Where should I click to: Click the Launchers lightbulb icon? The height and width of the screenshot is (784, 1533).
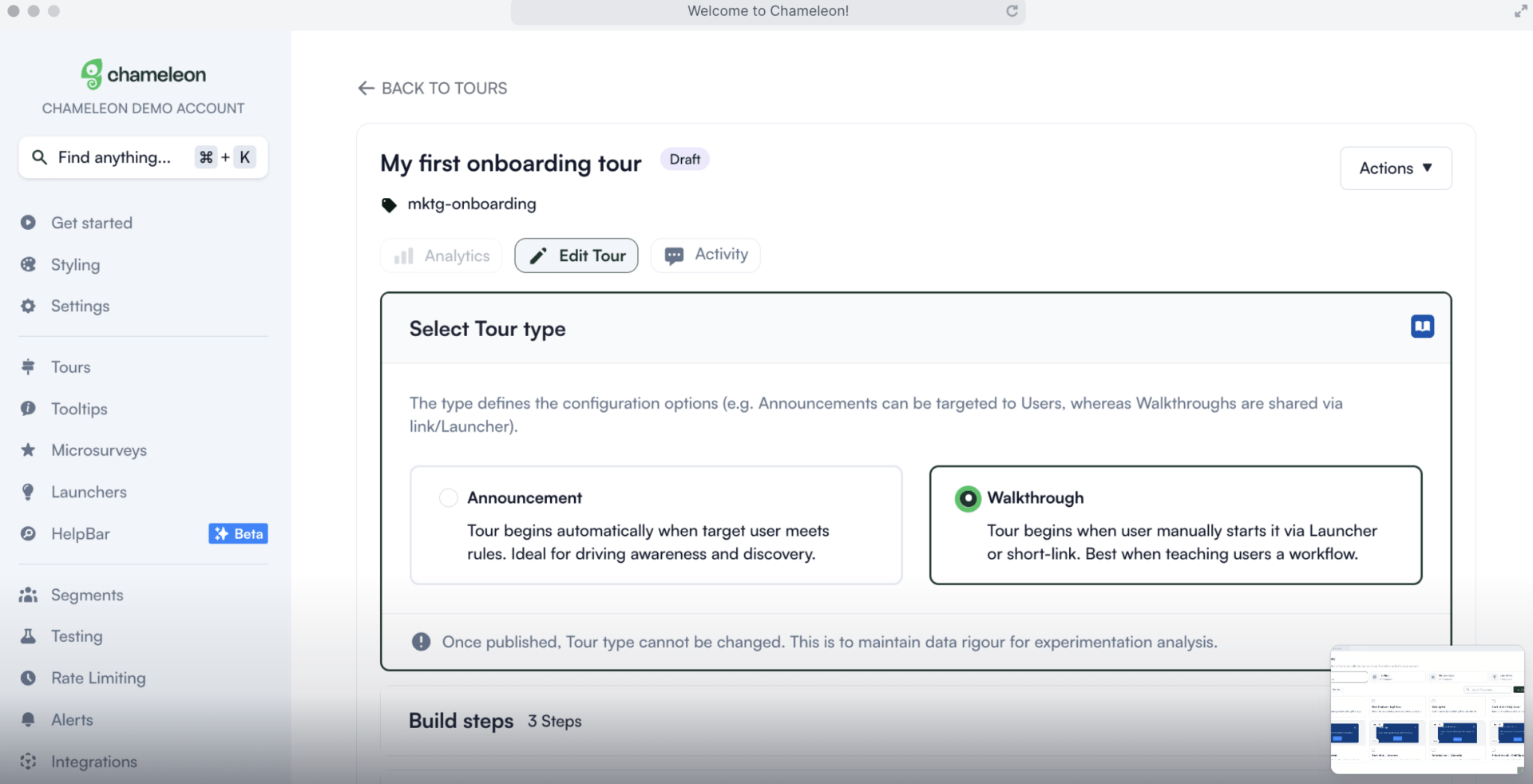click(29, 492)
